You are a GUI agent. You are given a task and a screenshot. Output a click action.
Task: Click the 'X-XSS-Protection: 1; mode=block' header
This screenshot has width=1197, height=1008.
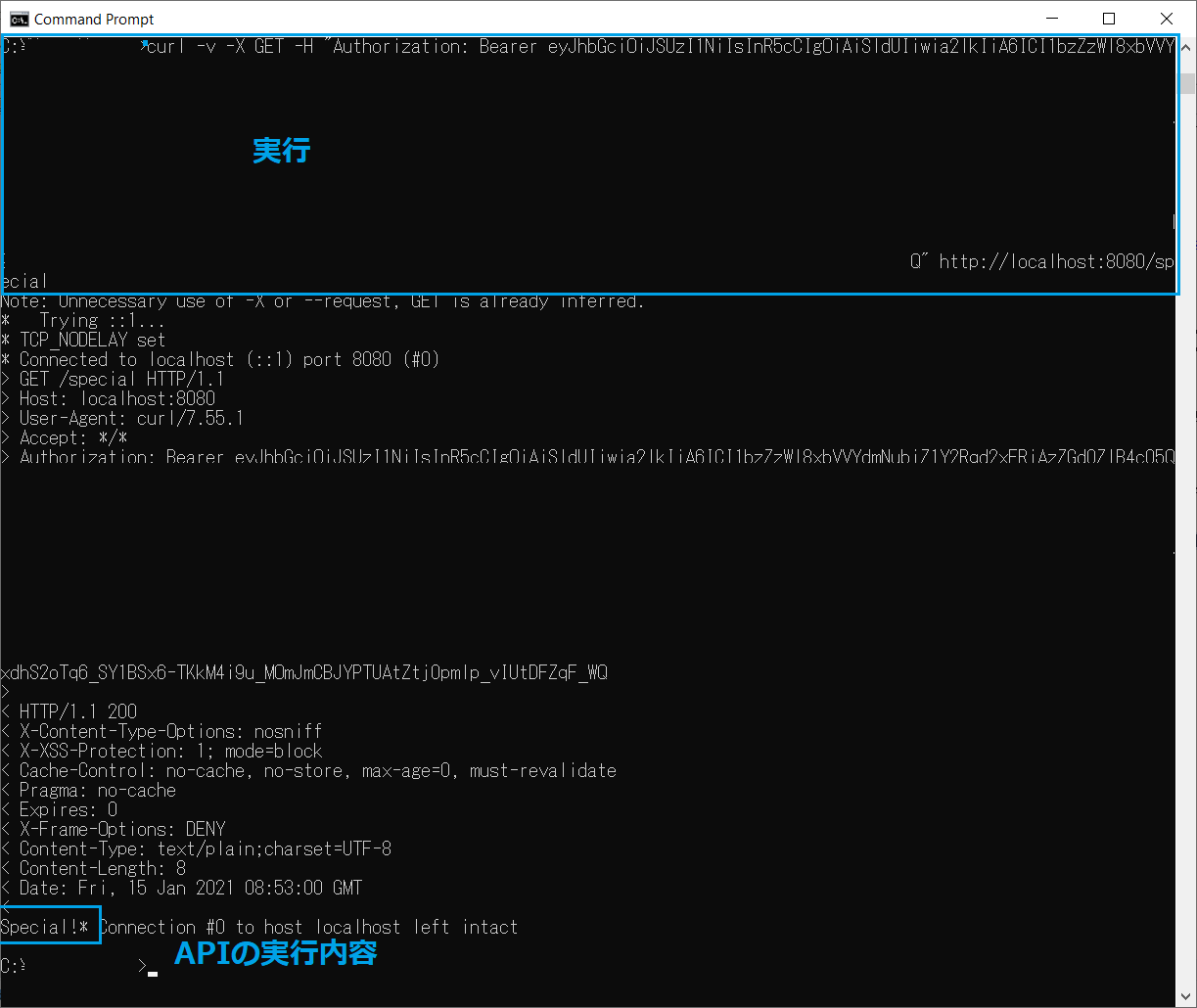(161, 751)
